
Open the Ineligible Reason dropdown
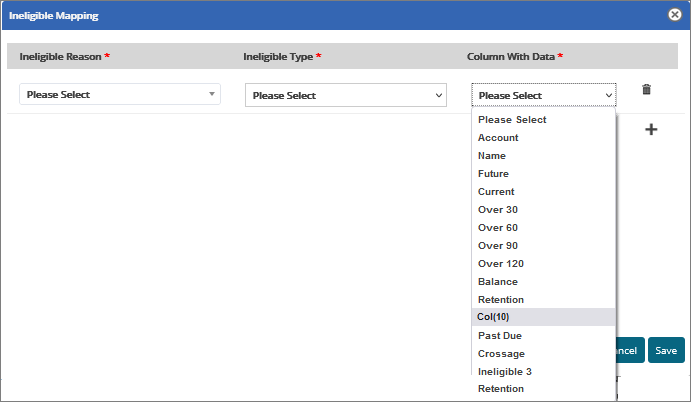(119, 95)
